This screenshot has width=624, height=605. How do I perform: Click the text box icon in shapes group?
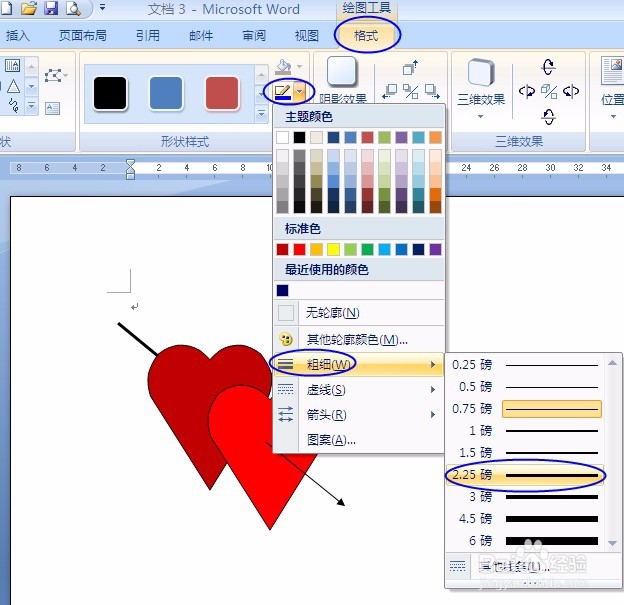tap(53, 108)
